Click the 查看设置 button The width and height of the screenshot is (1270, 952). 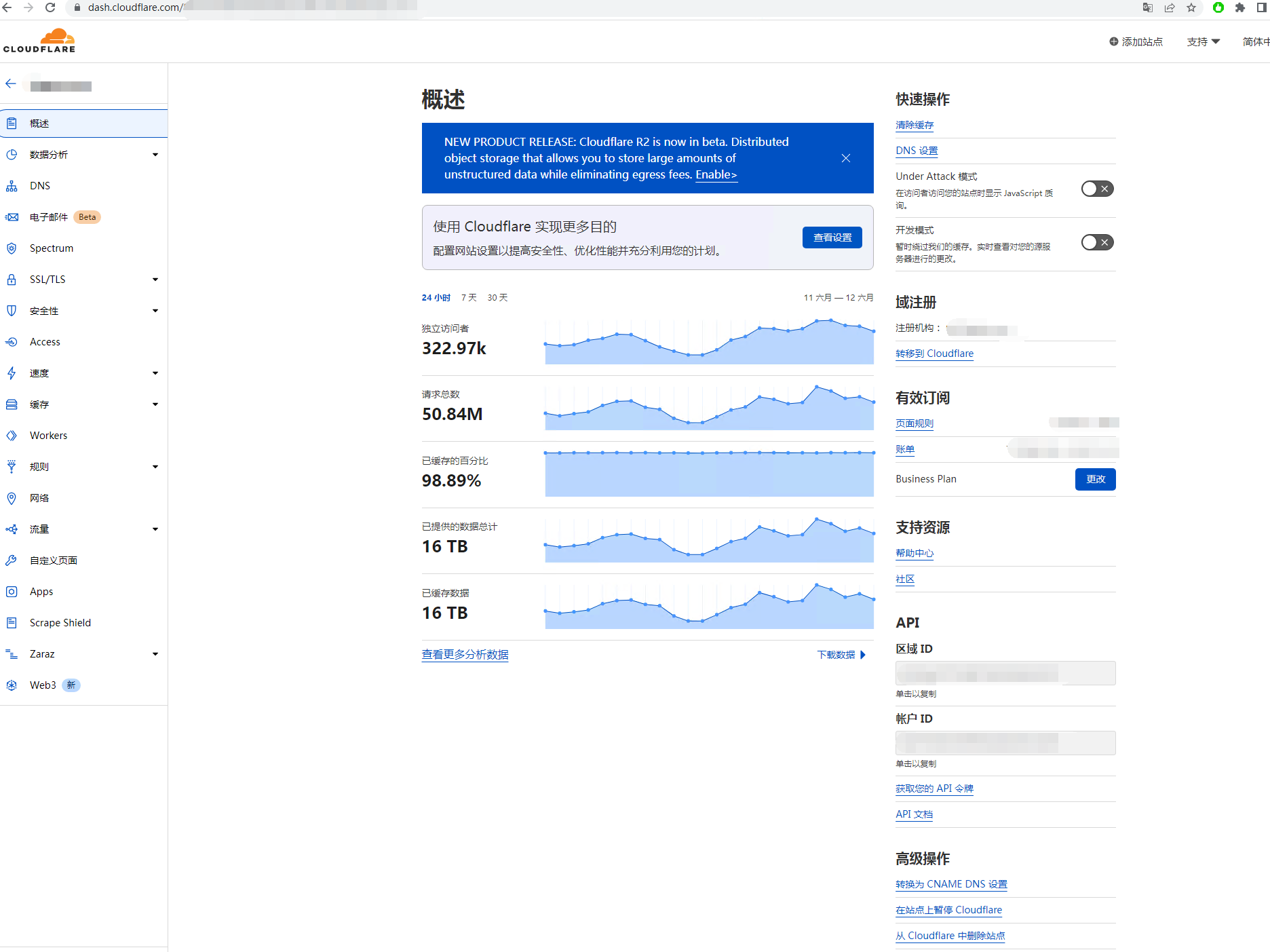[832, 237]
